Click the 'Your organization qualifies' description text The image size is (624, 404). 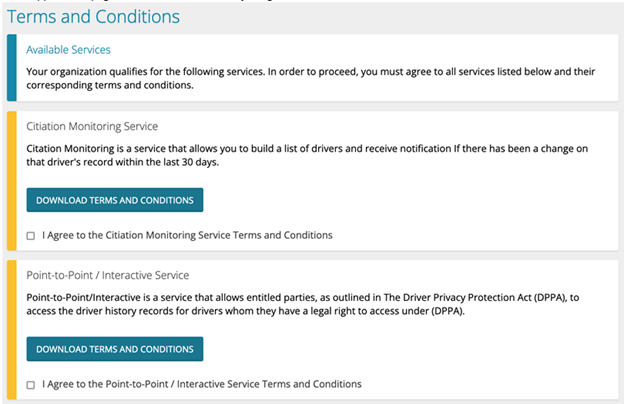tap(300, 71)
